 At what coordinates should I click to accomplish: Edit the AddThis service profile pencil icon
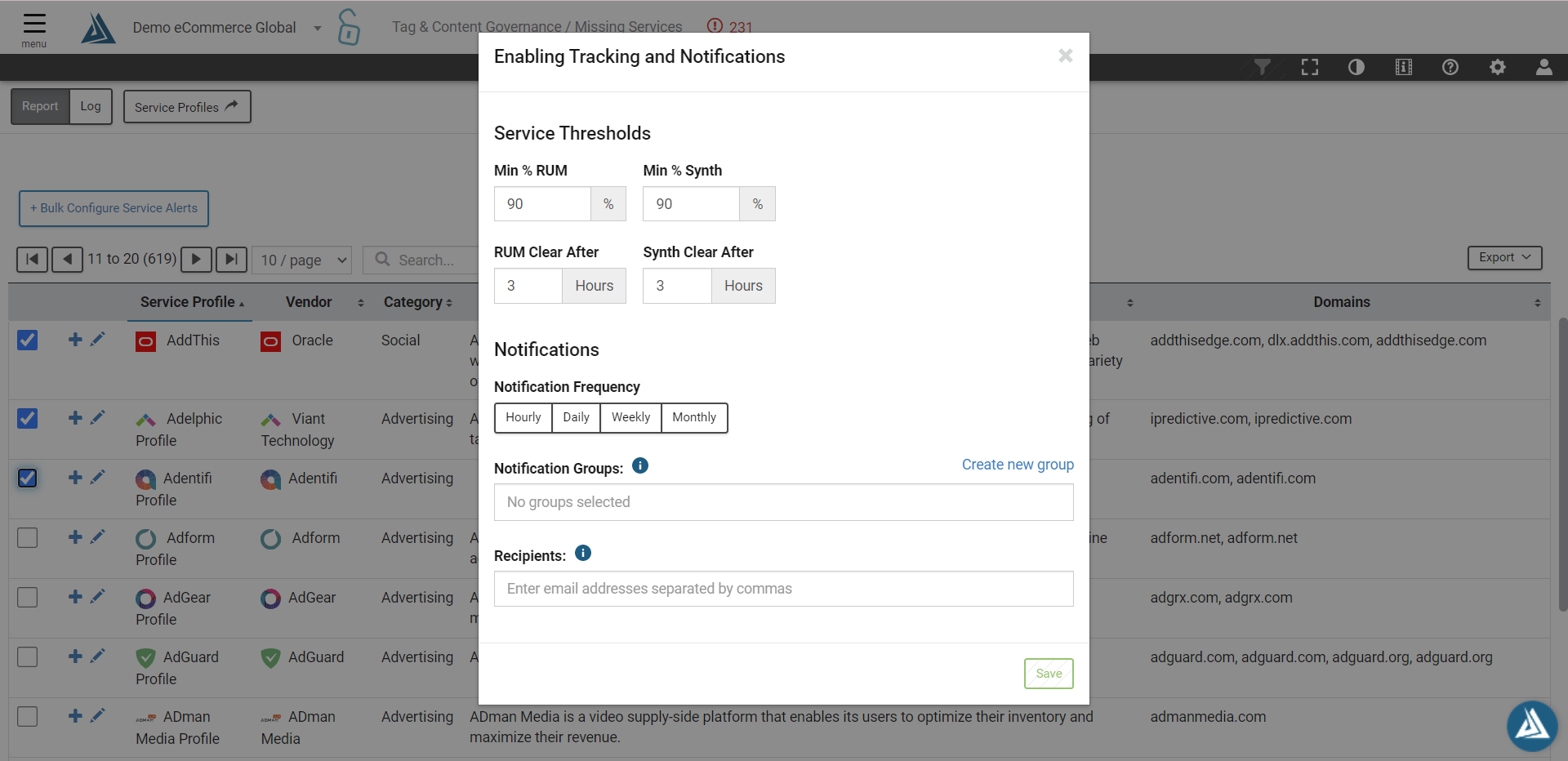pos(98,340)
